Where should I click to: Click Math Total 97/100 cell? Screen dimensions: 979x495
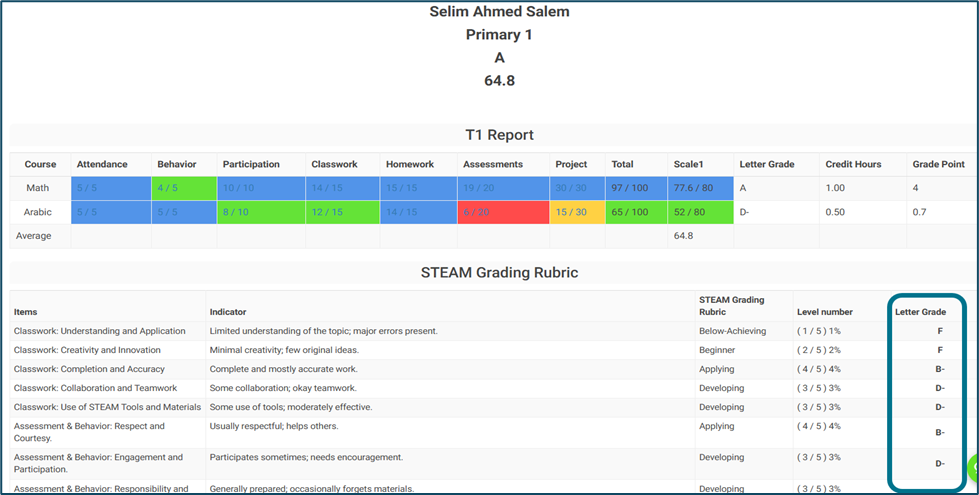coord(636,188)
